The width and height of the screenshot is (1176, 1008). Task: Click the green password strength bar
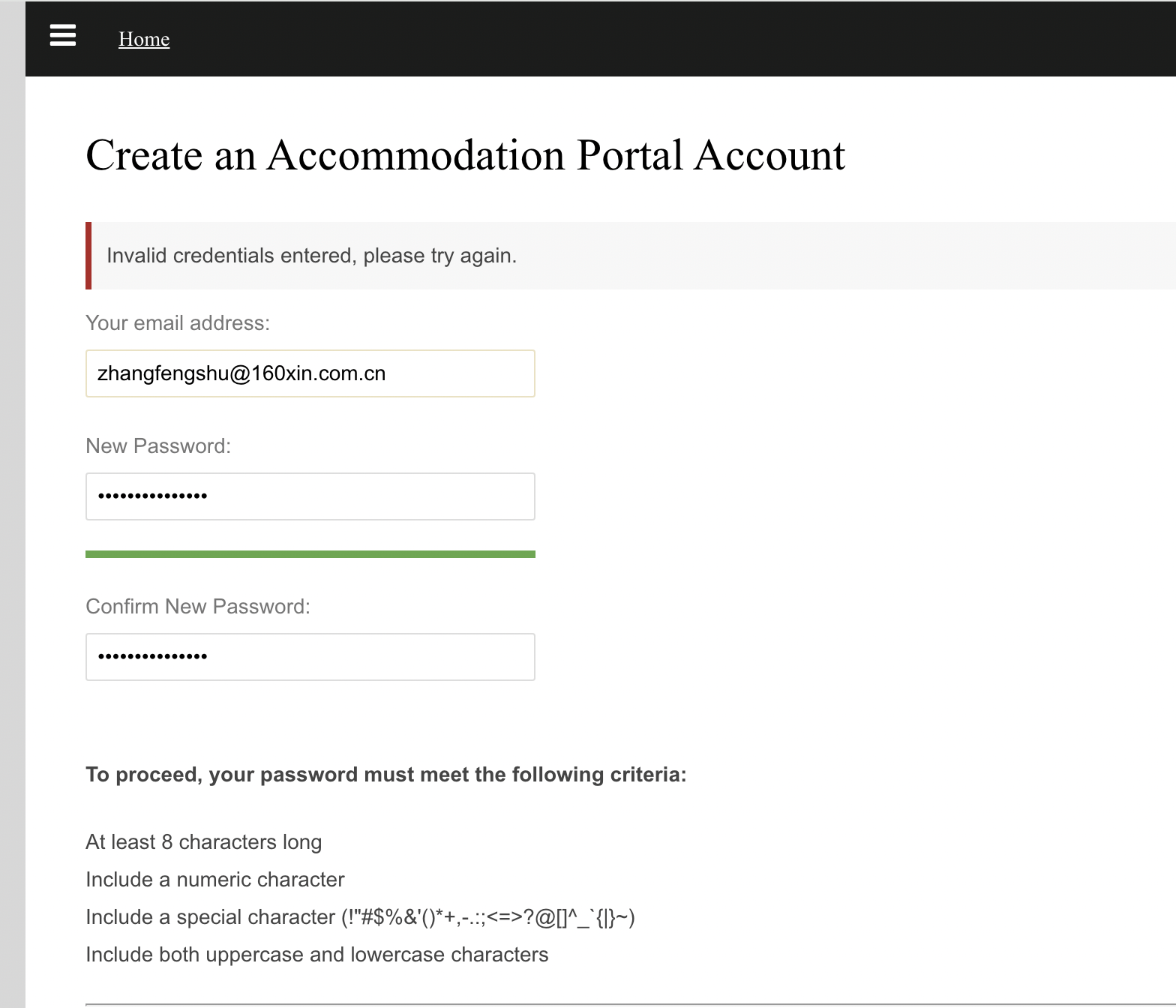310,554
